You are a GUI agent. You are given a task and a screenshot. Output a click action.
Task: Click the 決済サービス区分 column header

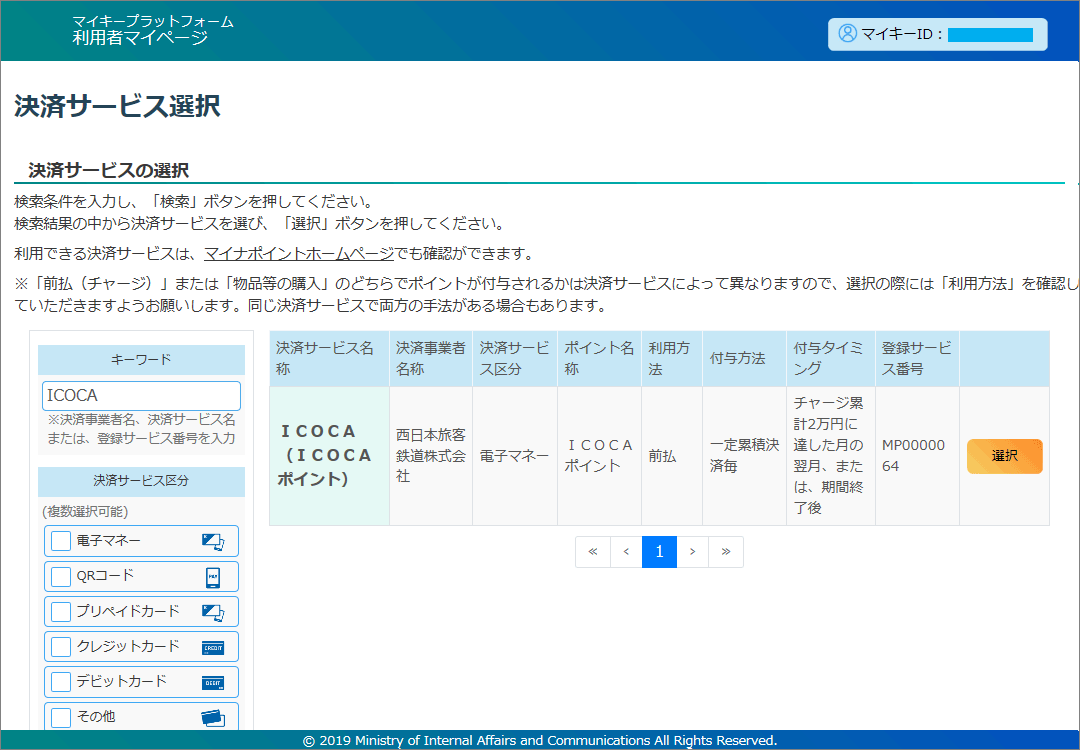[x=515, y=359]
